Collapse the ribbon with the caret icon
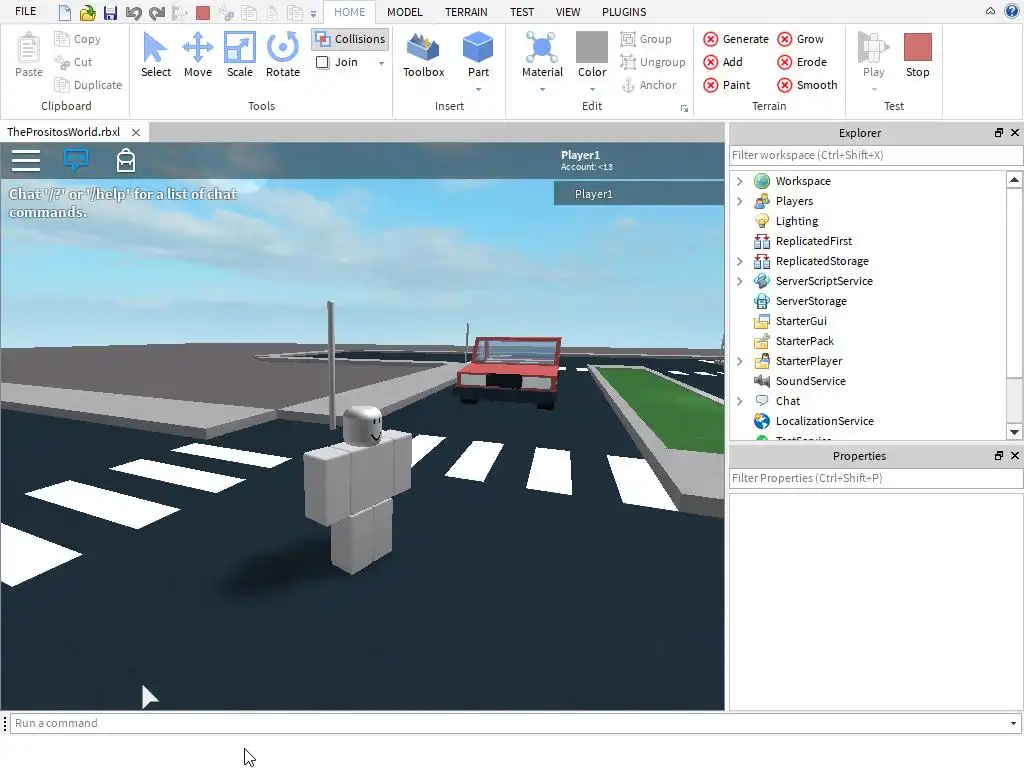 point(990,11)
